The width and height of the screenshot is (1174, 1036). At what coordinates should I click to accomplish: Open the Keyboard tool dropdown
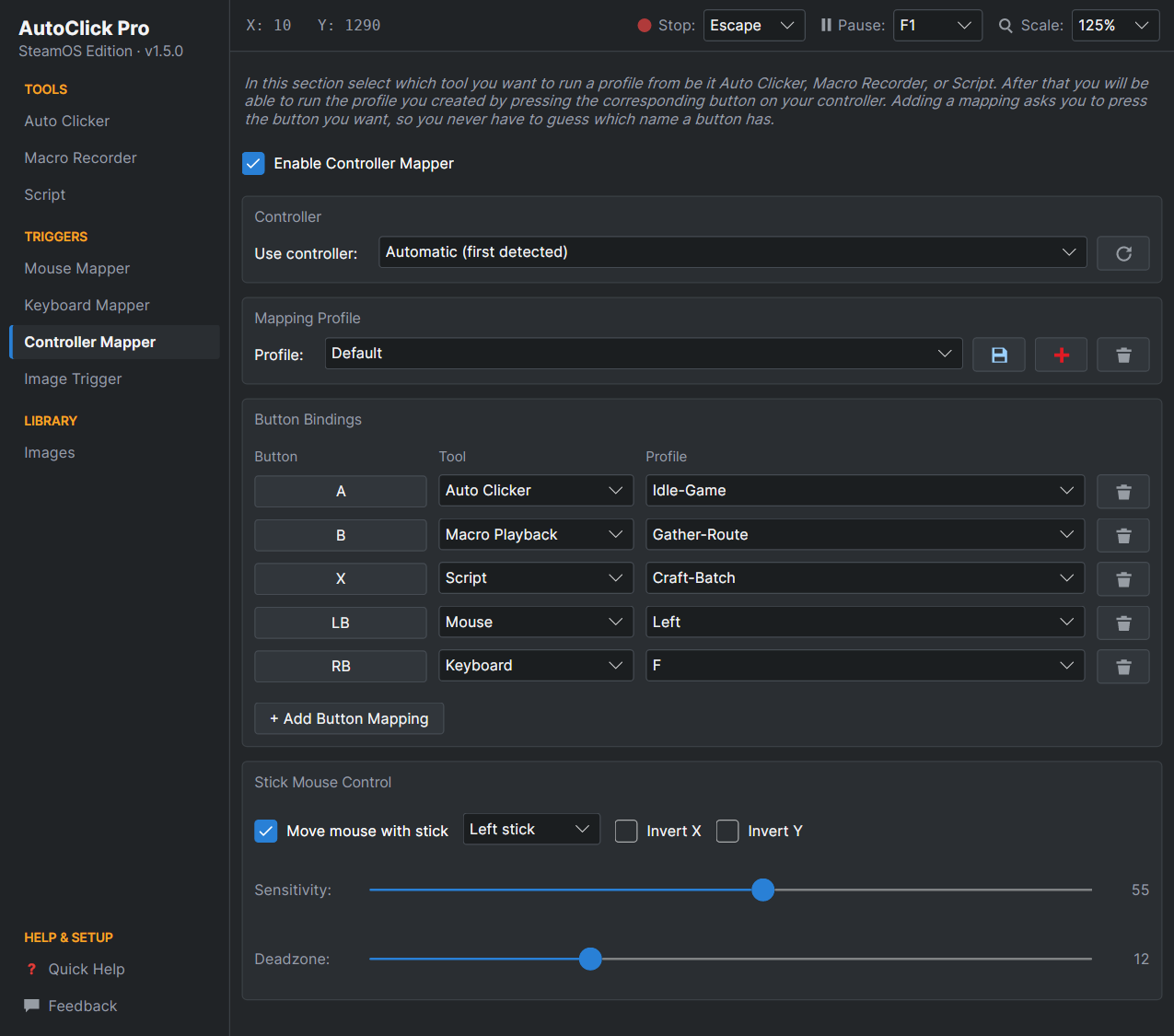click(x=536, y=666)
